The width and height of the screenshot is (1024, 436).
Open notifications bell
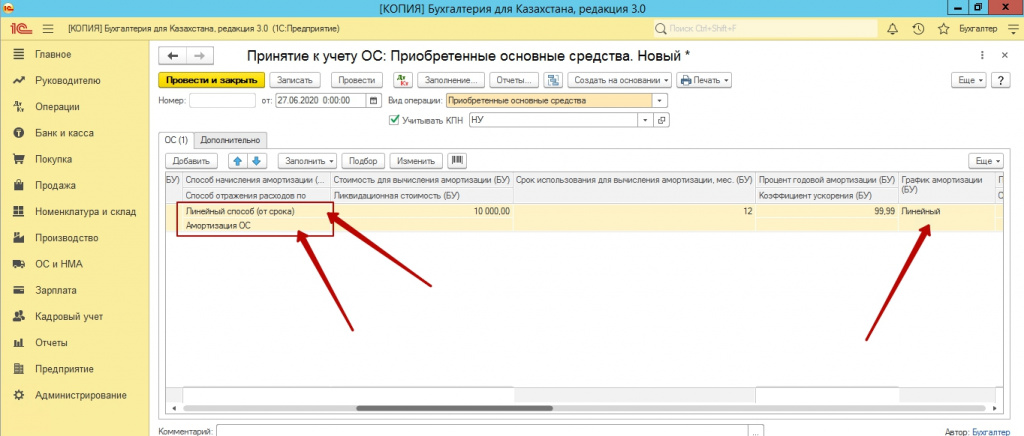coord(893,29)
